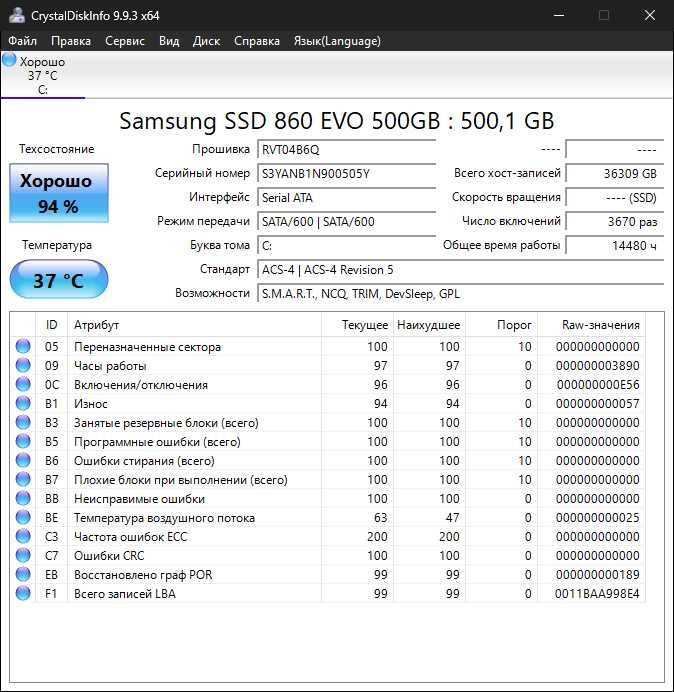Screen dimensions: 674x692
Task: Click the SATA/600 transfer mode field
Action: click(346, 221)
